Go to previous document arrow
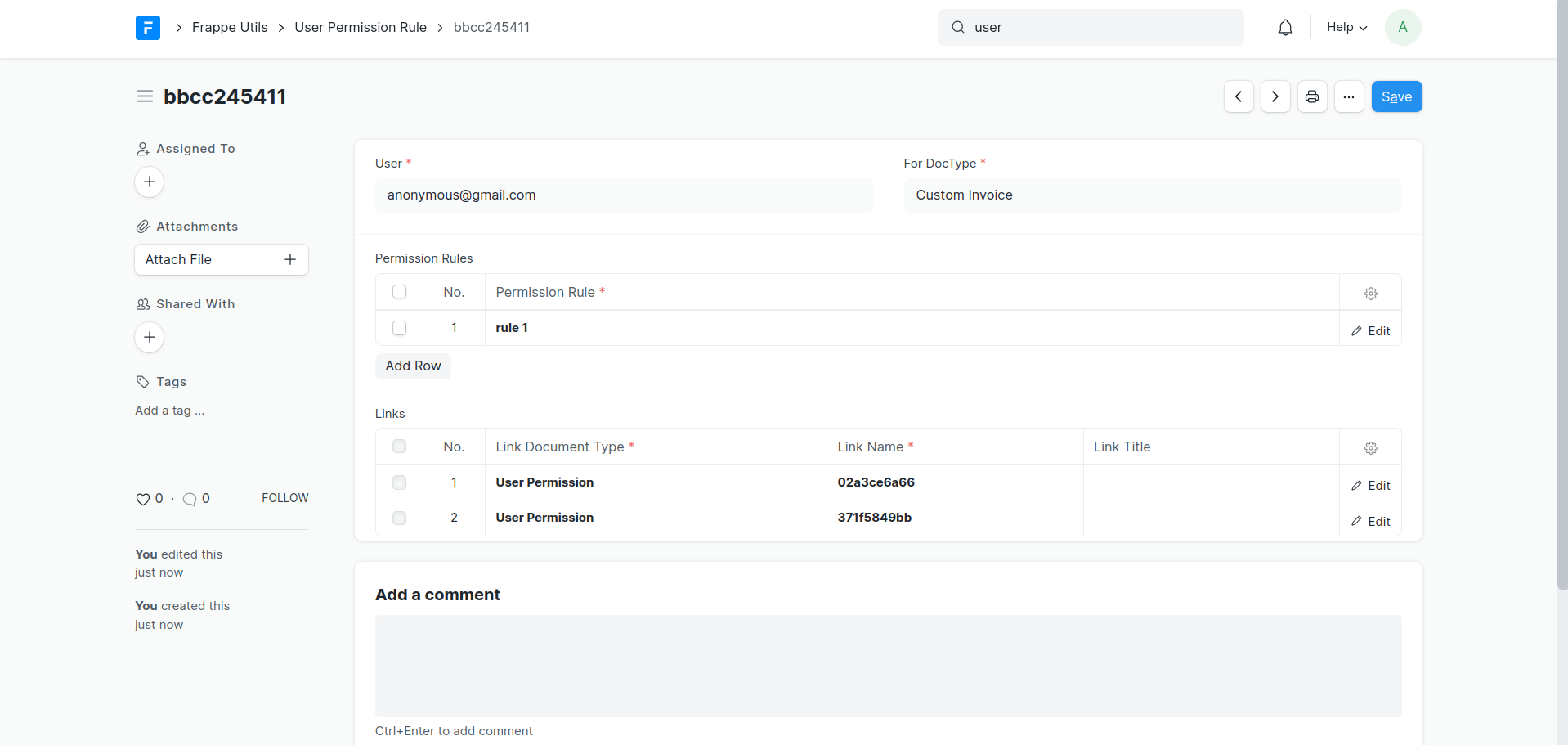 tap(1239, 96)
